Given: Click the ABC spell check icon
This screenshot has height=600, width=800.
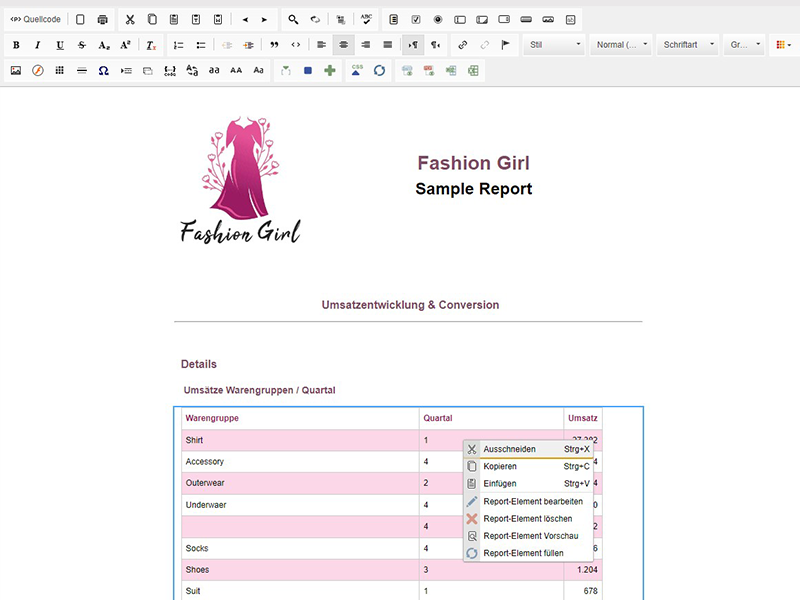Looking at the screenshot, I should point(366,19).
